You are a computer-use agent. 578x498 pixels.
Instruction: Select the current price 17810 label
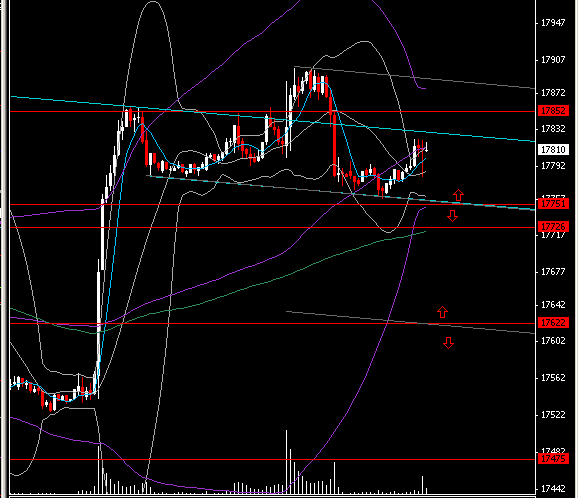point(553,150)
